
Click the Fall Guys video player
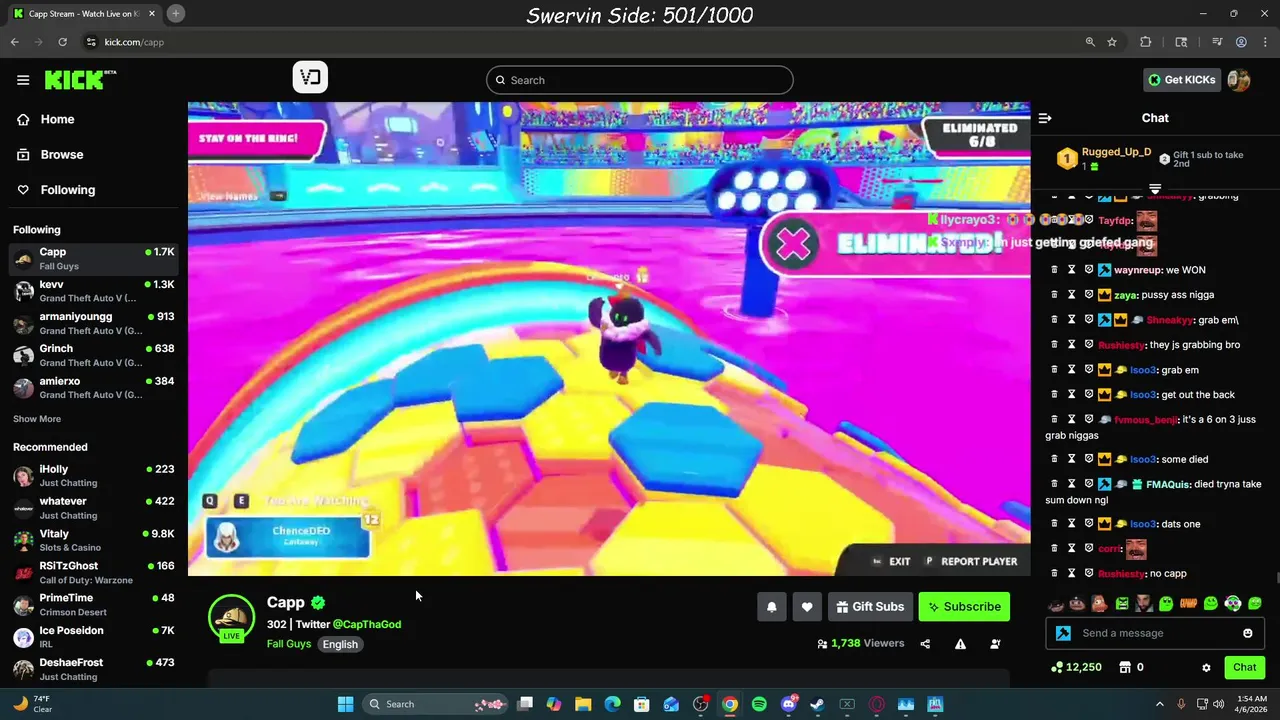(609, 338)
